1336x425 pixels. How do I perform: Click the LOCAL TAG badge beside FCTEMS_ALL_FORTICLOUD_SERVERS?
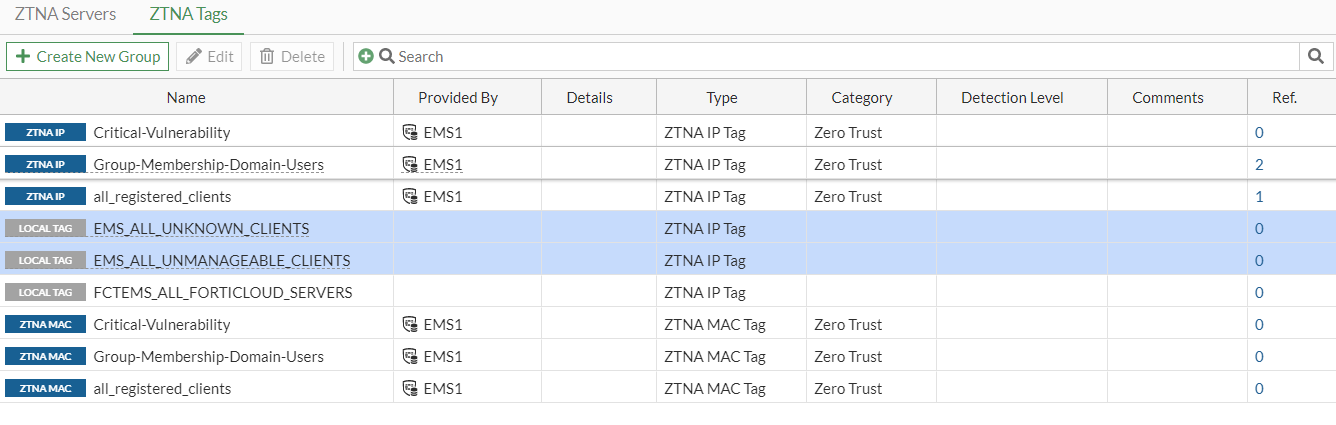click(45, 292)
